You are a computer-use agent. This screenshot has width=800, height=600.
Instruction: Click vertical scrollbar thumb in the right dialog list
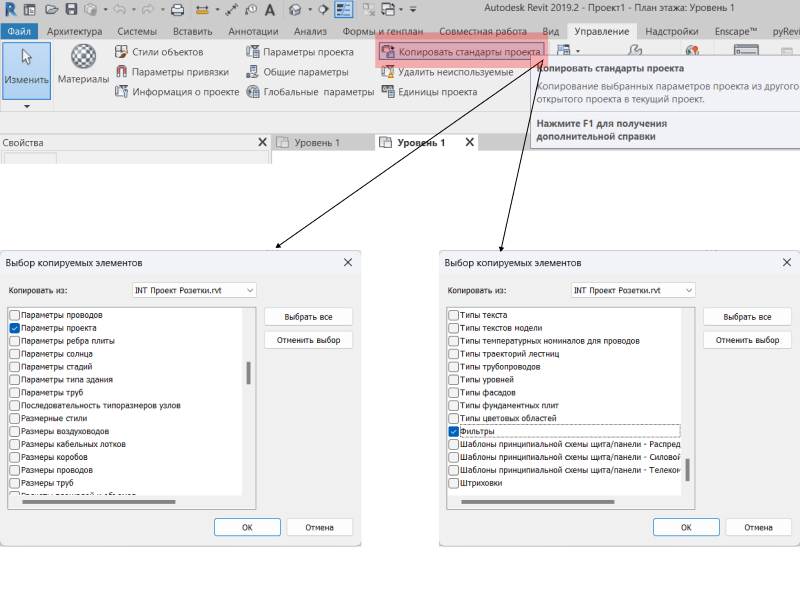[687, 470]
